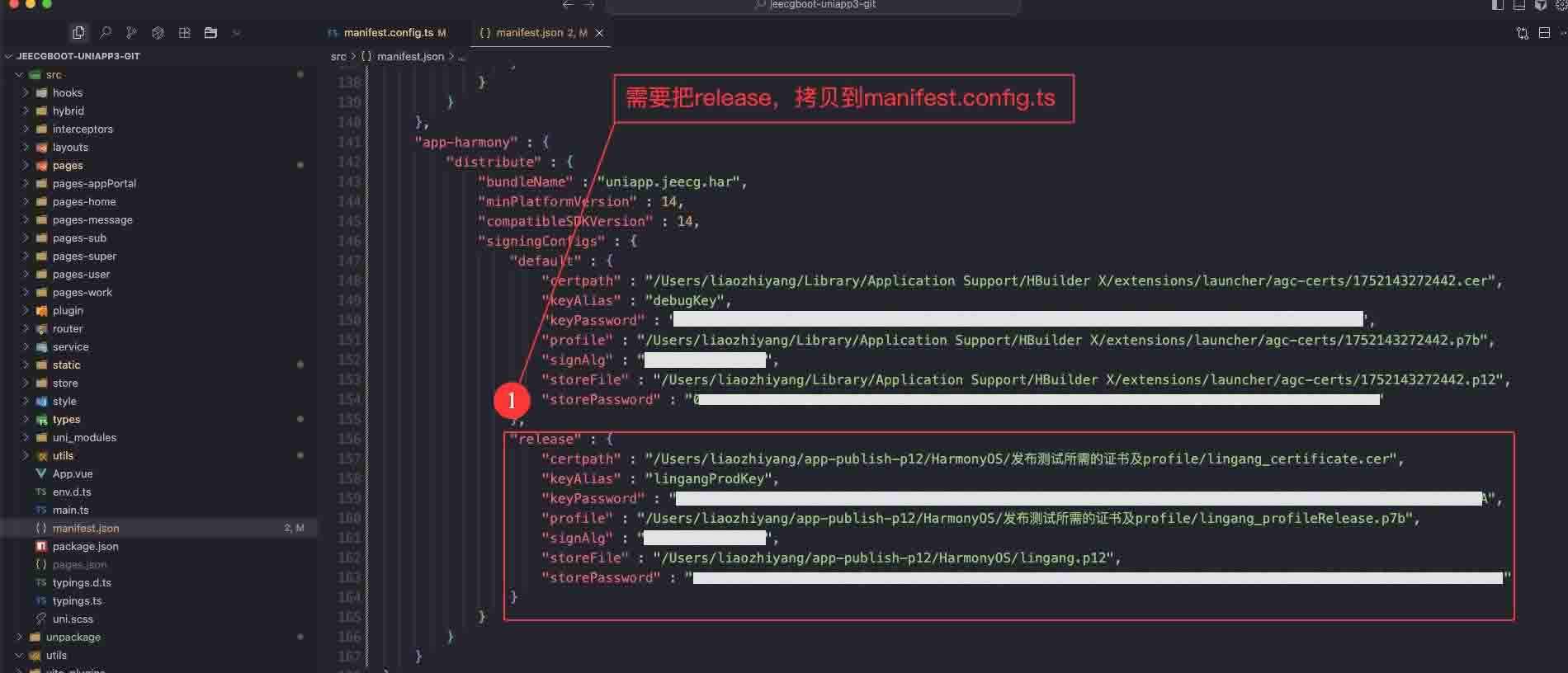Open the Explorer view icon
This screenshot has height=673, width=1568.
pos(78,33)
